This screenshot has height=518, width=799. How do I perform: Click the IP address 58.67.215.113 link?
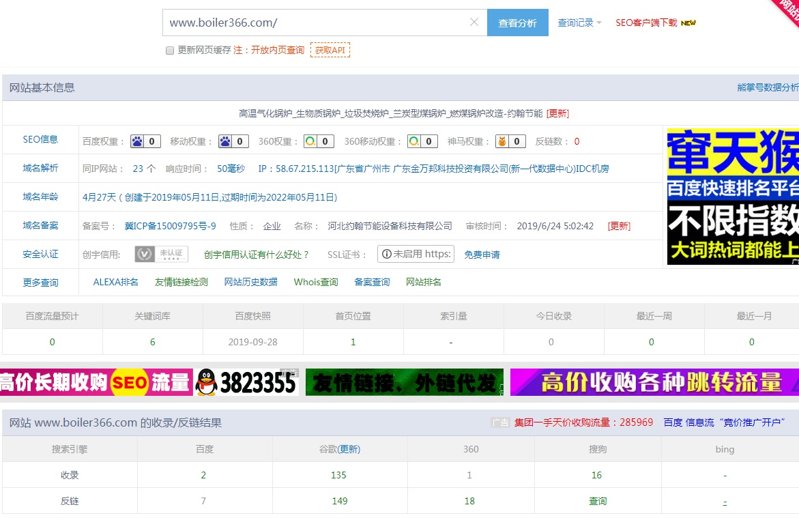click(x=305, y=168)
